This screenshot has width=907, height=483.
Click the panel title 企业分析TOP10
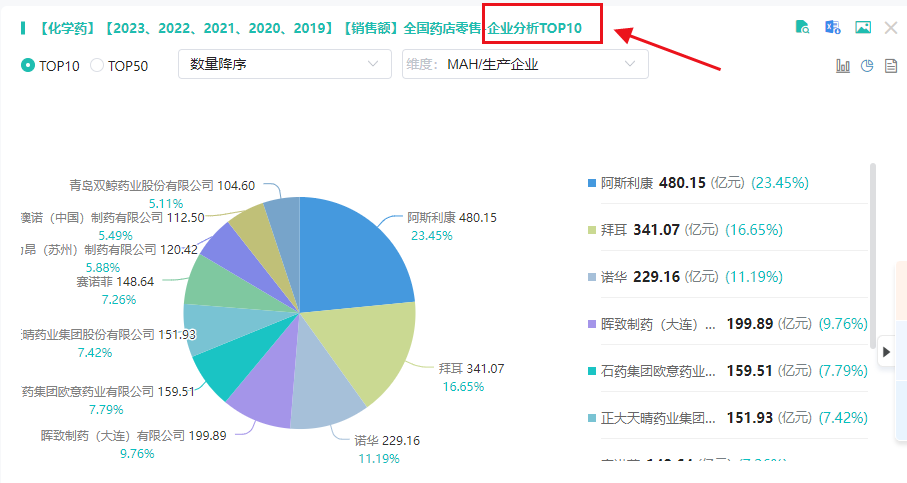coord(534,28)
